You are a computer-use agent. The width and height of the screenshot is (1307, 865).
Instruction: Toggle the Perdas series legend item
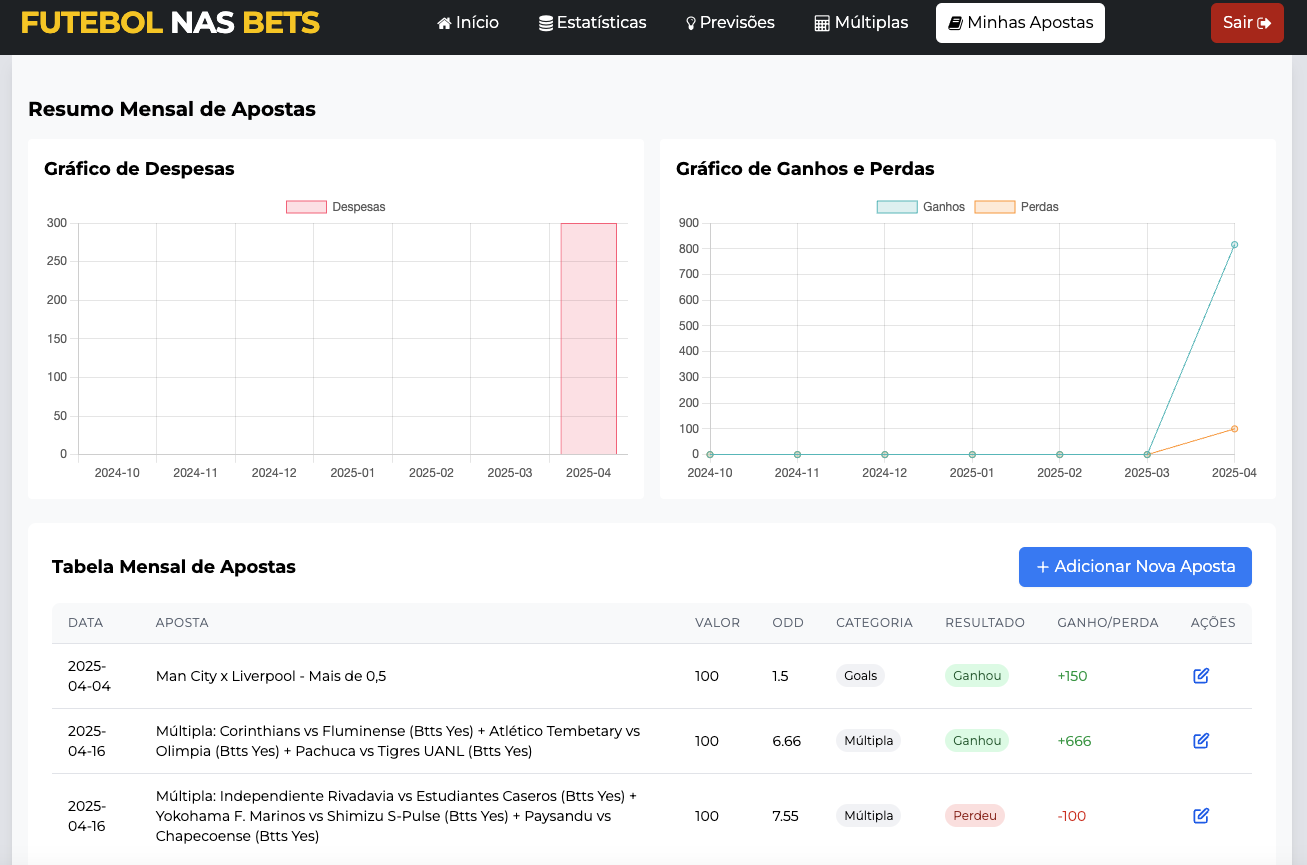1017,207
